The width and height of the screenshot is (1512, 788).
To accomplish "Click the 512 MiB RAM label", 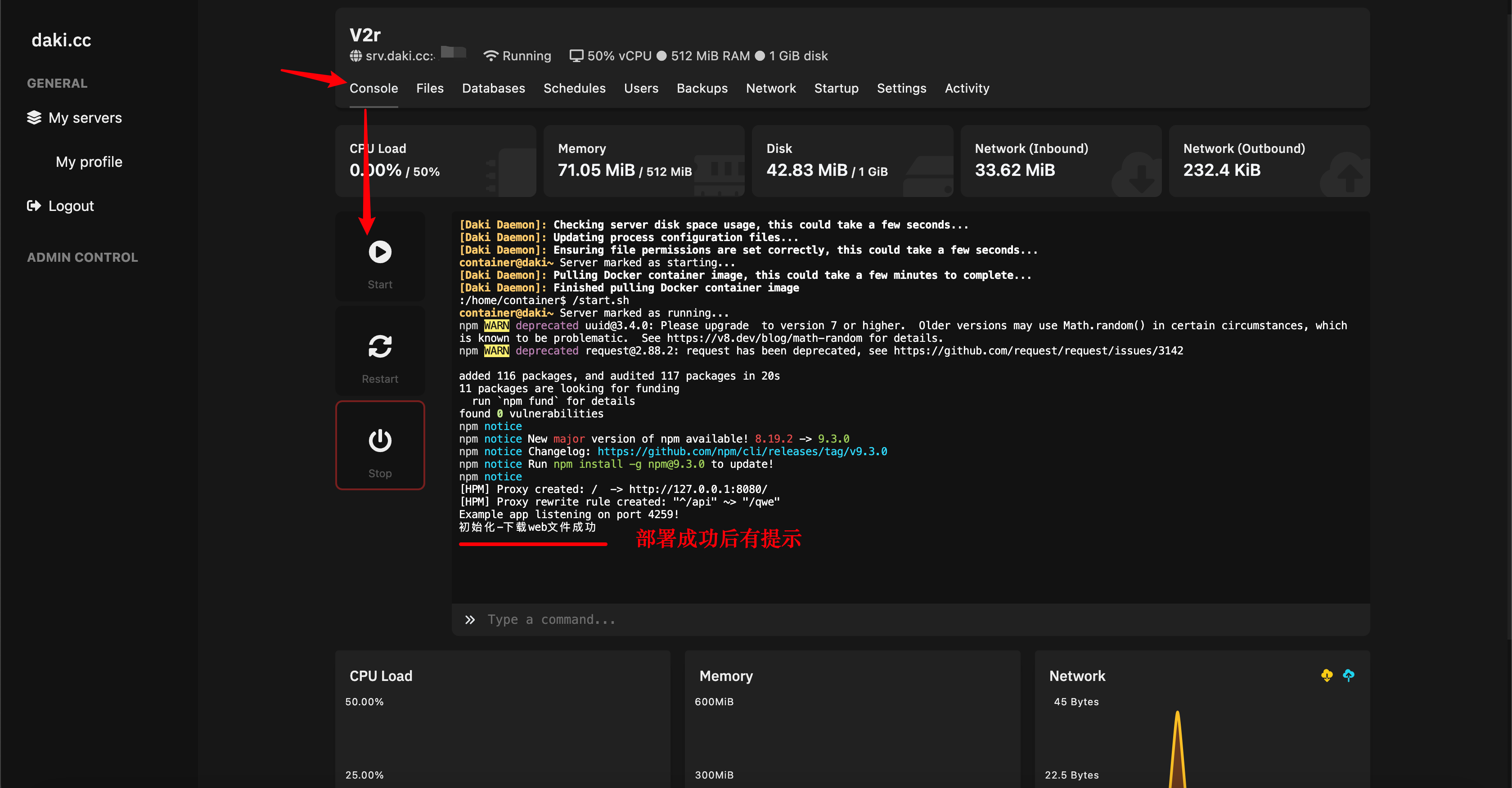I will pos(710,56).
